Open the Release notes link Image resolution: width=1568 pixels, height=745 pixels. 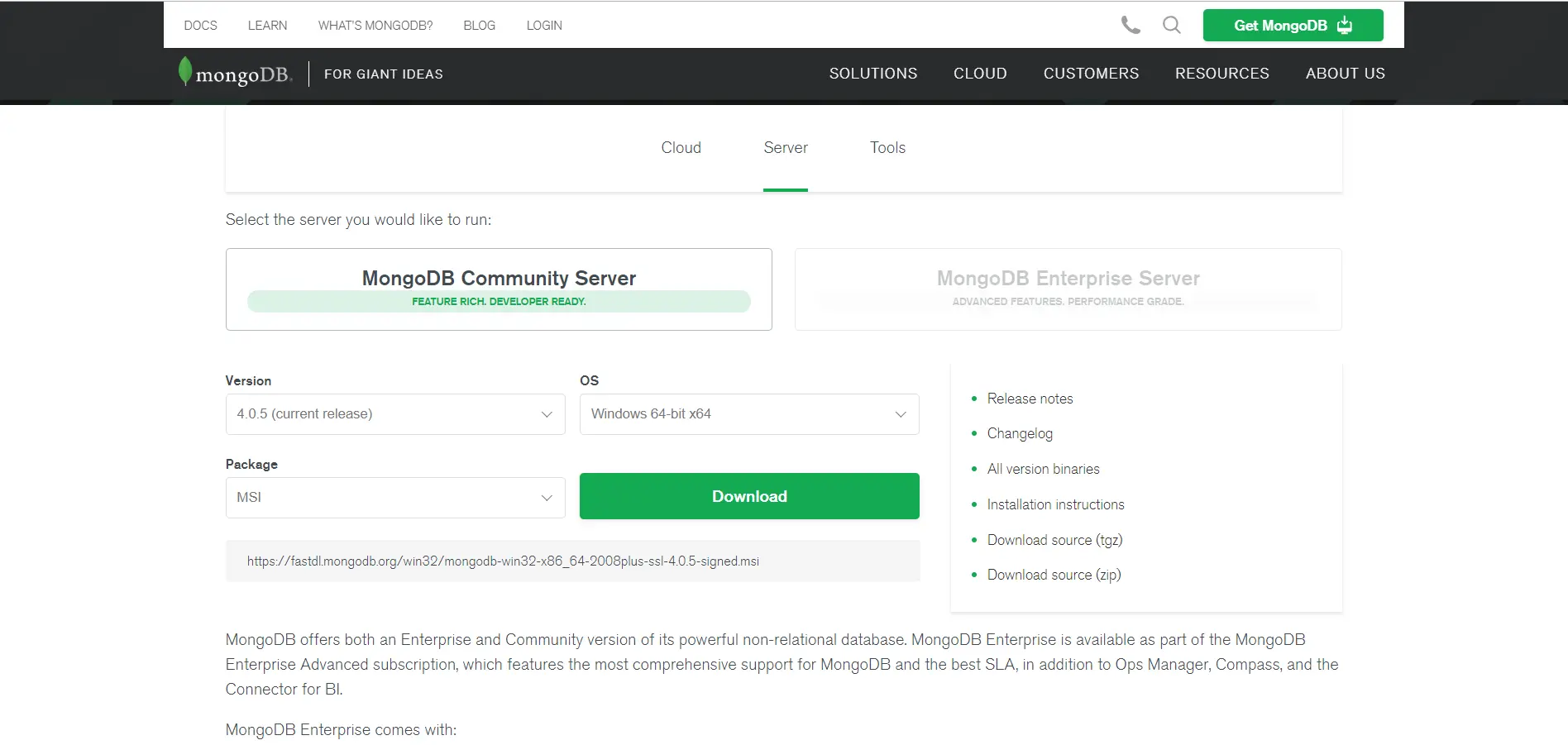[1029, 399]
